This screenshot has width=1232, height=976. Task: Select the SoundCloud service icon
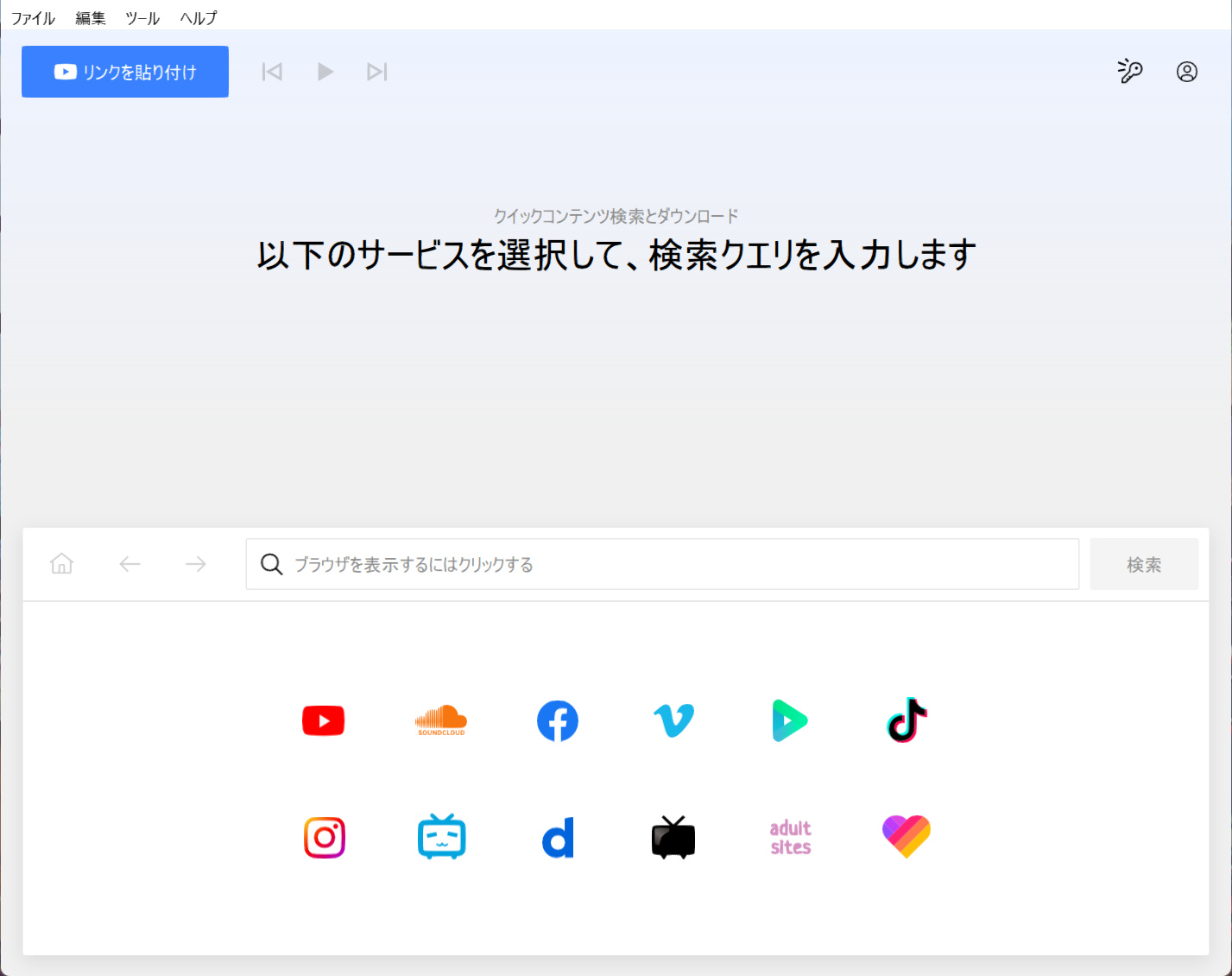click(x=441, y=720)
